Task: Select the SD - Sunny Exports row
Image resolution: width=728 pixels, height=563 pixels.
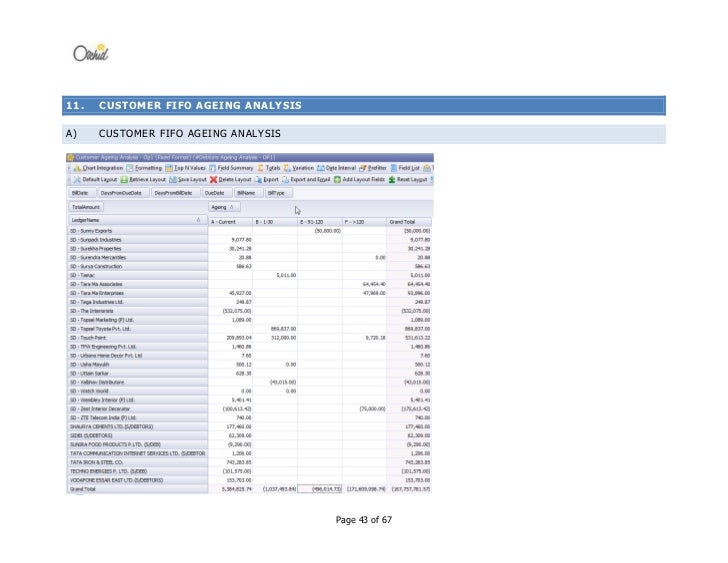Action: [137, 231]
